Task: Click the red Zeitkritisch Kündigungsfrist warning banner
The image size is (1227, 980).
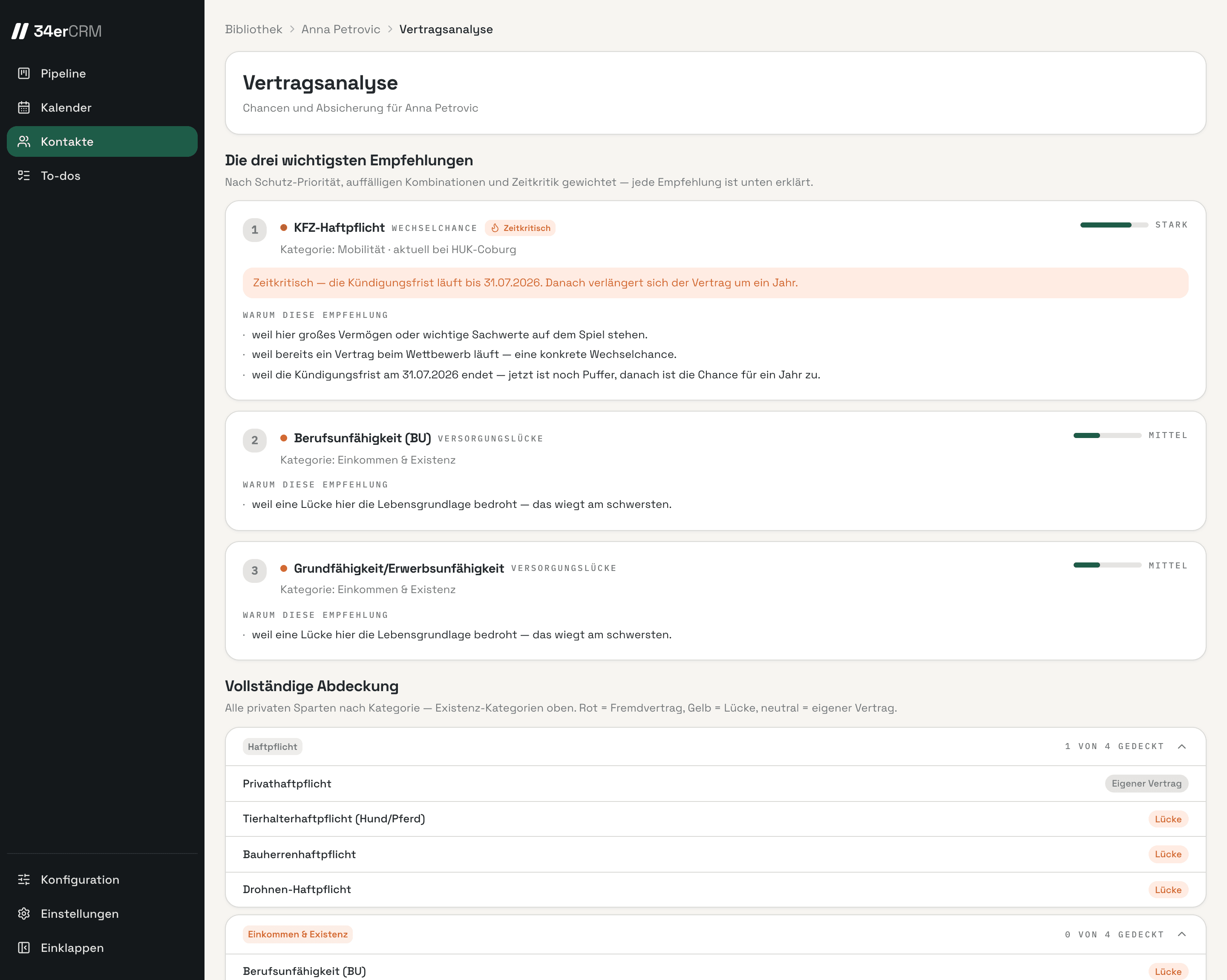Action: tap(715, 283)
